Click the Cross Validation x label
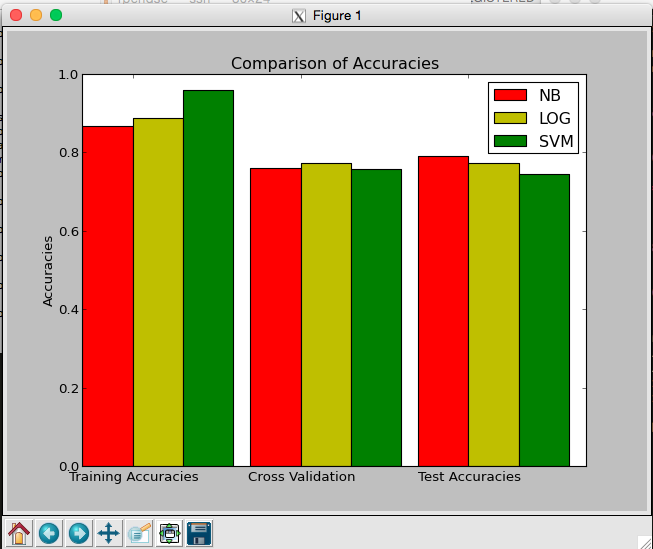This screenshot has width=653, height=549. click(302, 476)
